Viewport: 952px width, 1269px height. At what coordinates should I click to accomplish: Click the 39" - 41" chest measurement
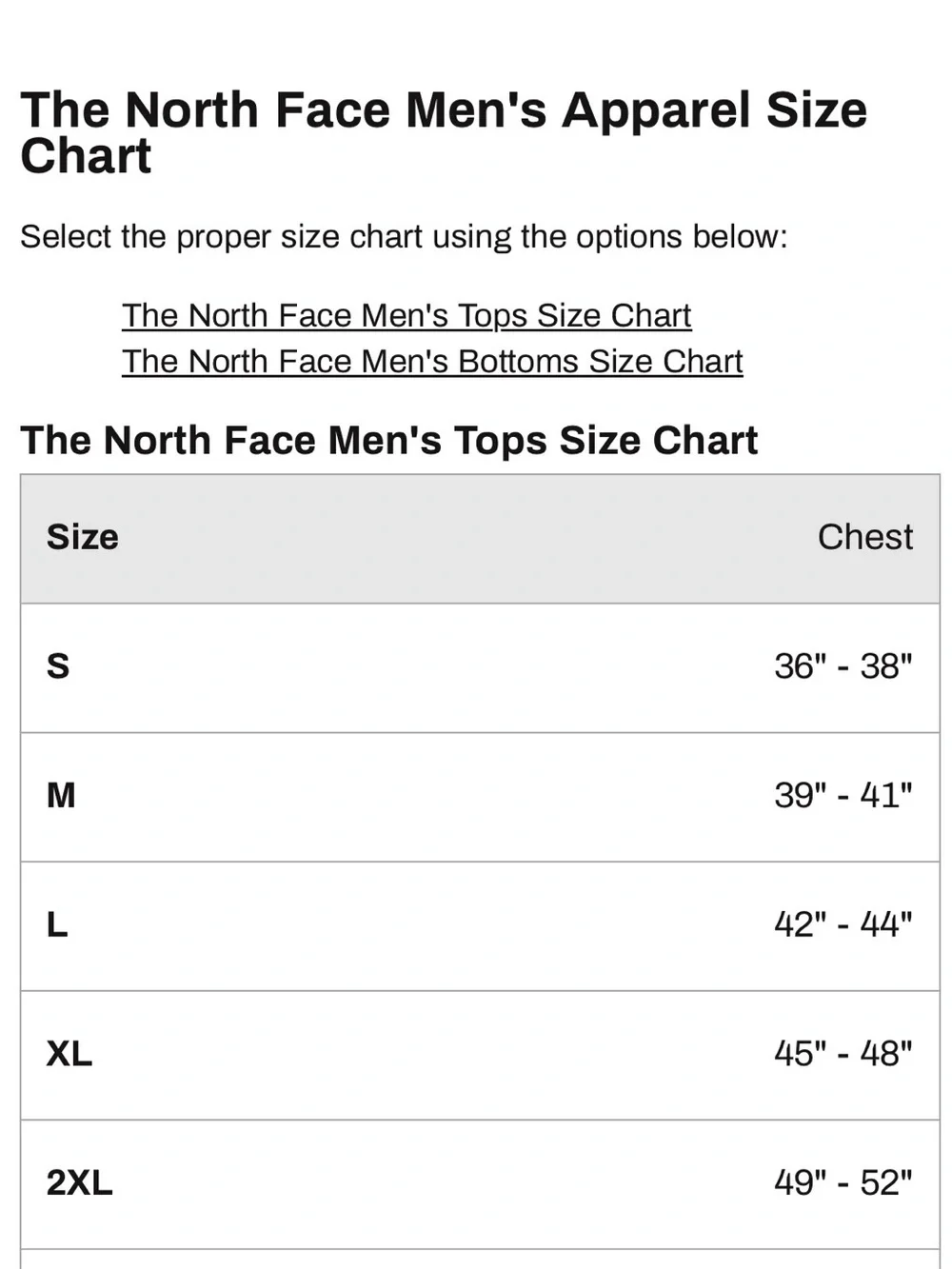(843, 795)
